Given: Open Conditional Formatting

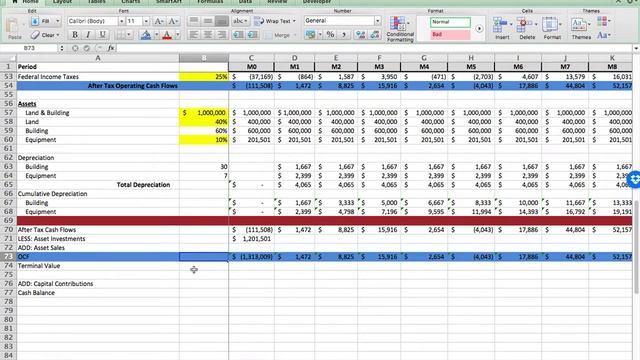Looking at the screenshot, I should tap(400, 29).
